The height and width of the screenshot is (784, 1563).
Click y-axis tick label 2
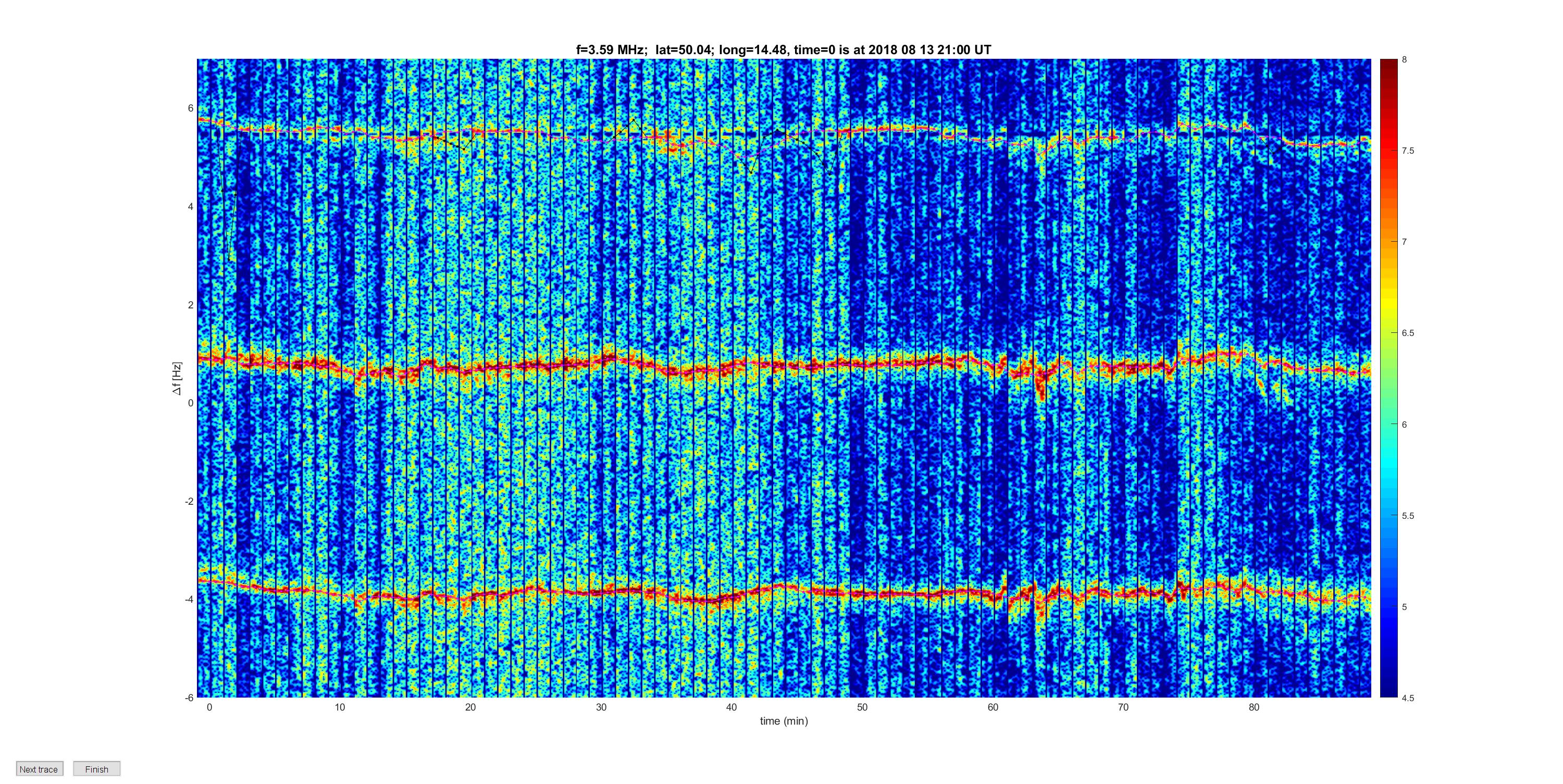[x=191, y=305]
